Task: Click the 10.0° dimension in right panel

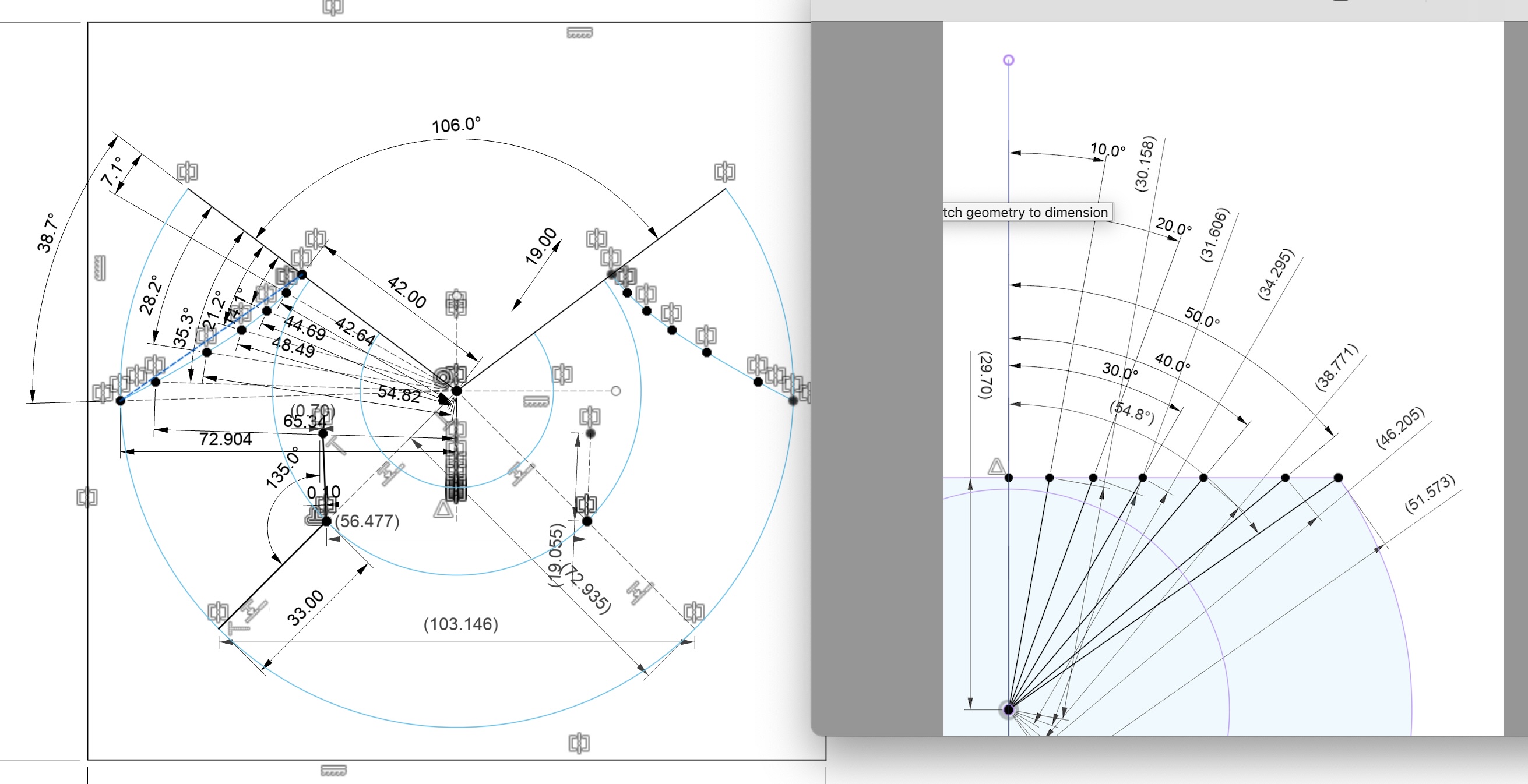Action: coord(1107,150)
